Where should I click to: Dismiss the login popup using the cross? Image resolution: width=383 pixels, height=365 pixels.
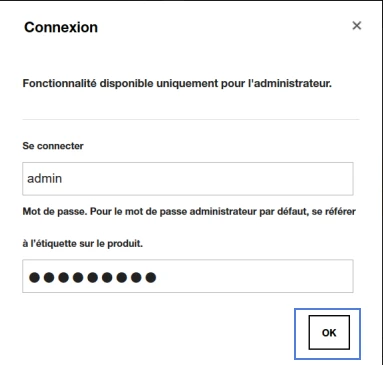click(x=357, y=26)
